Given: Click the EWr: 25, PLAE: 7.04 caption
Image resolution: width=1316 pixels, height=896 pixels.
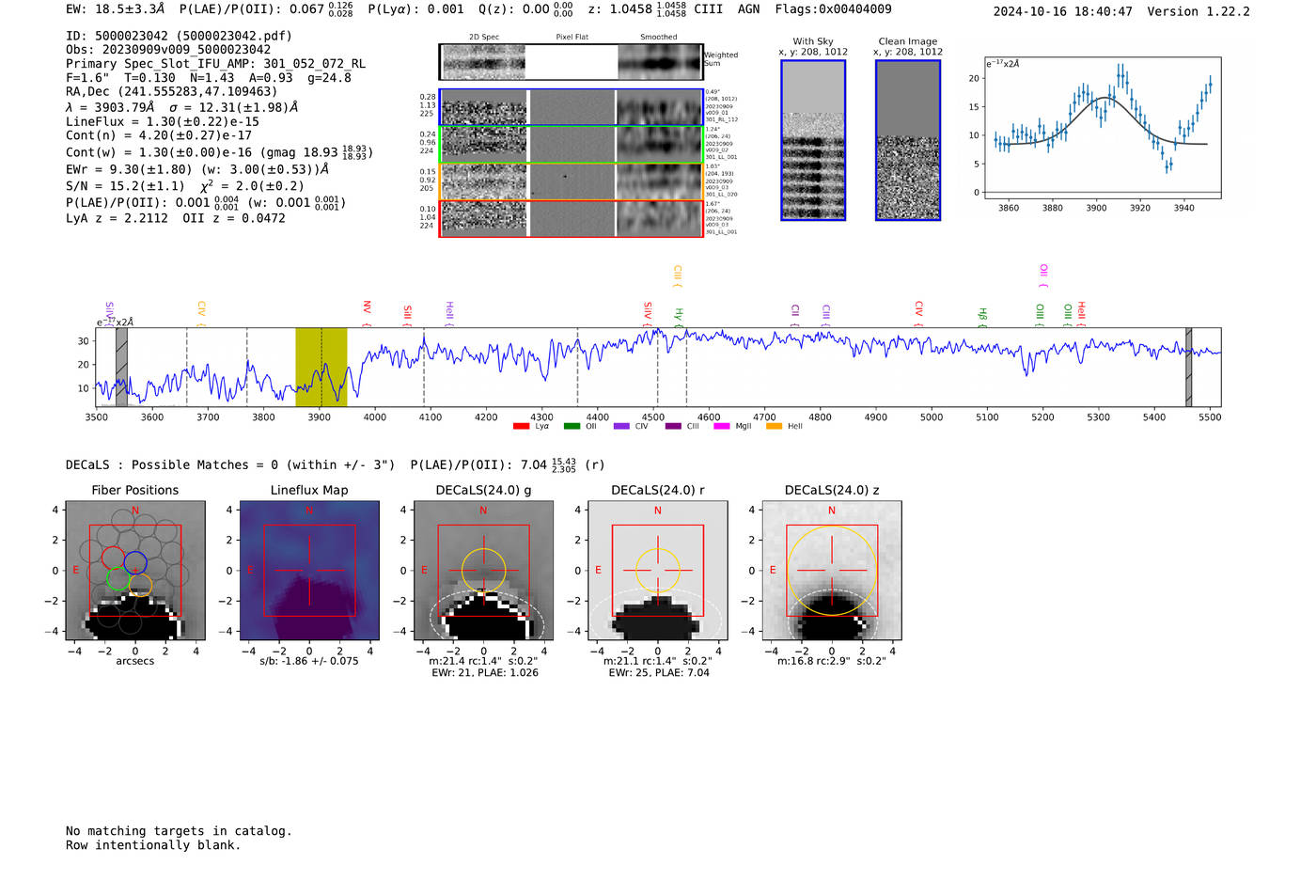Looking at the screenshot, I should 659,673.
